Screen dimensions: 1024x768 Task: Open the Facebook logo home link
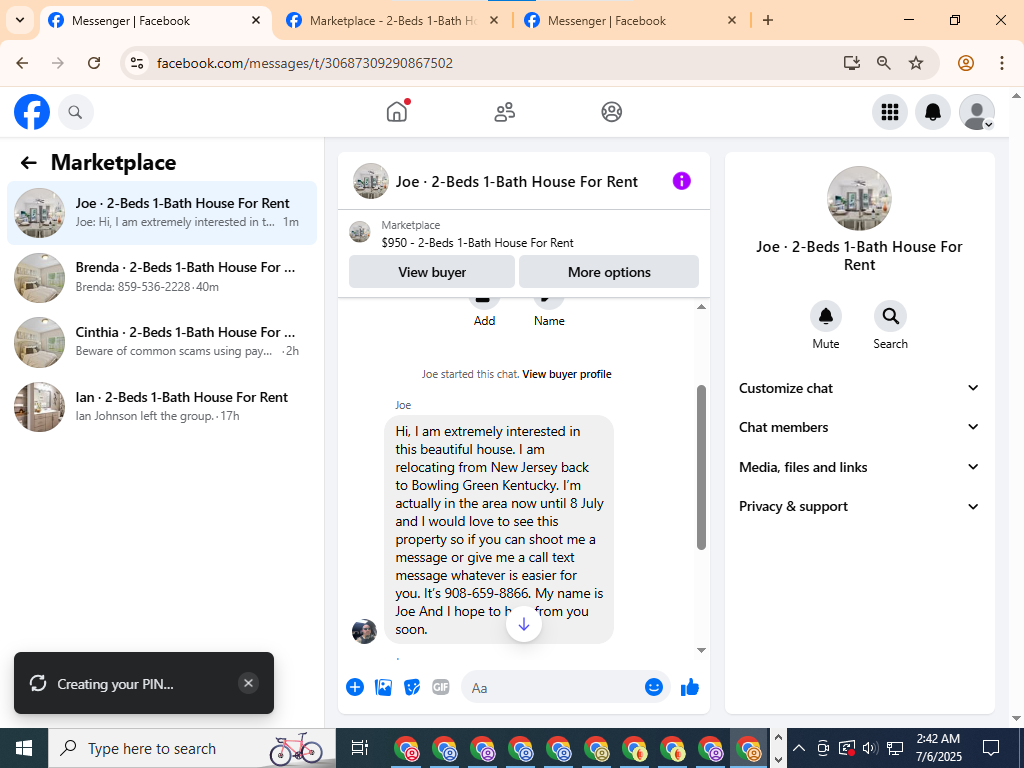pyautogui.click(x=32, y=112)
